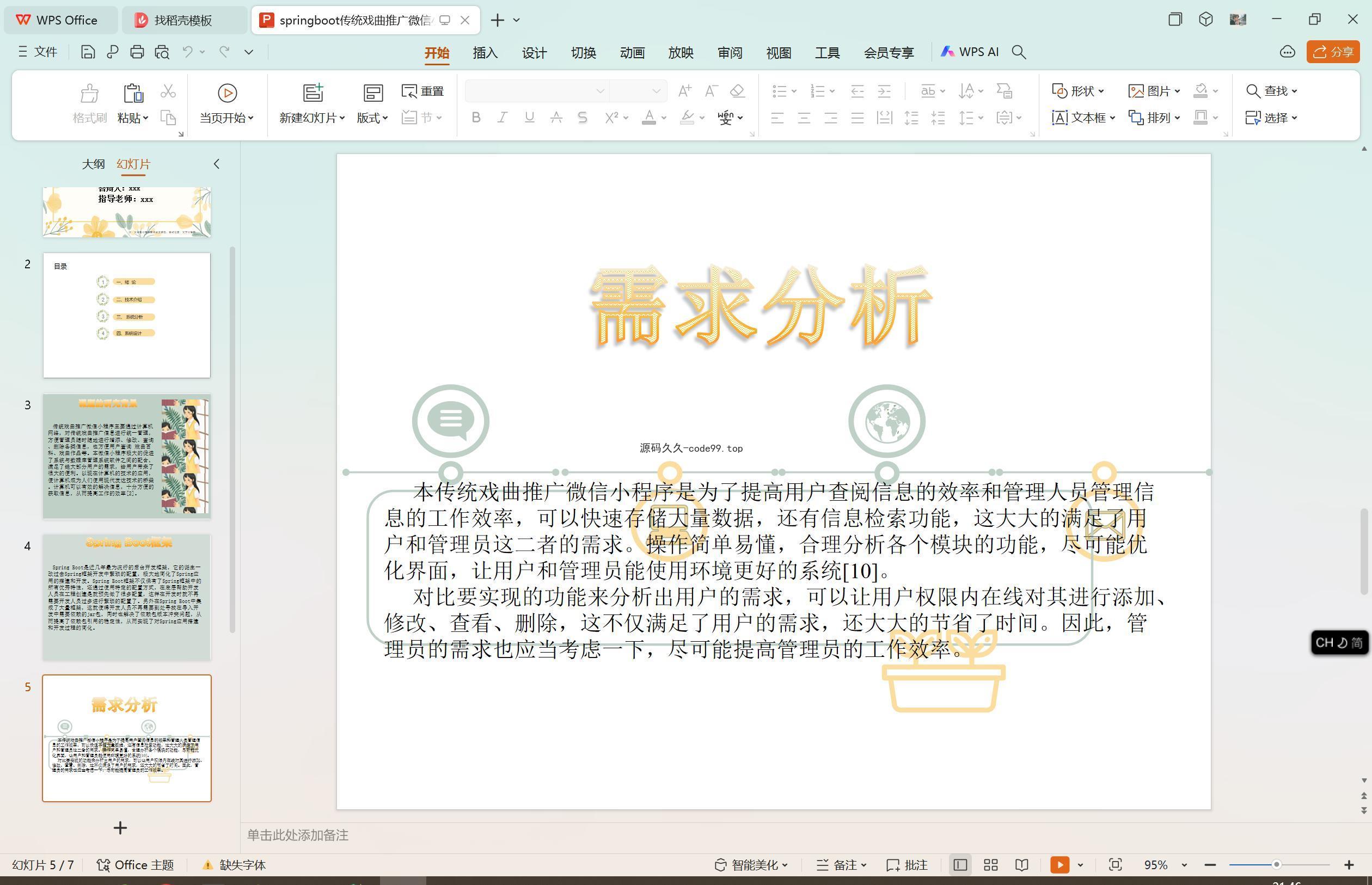Open the Review (审阅) ribbon tab
Viewport: 1372px width, 885px height.
[730, 53]
